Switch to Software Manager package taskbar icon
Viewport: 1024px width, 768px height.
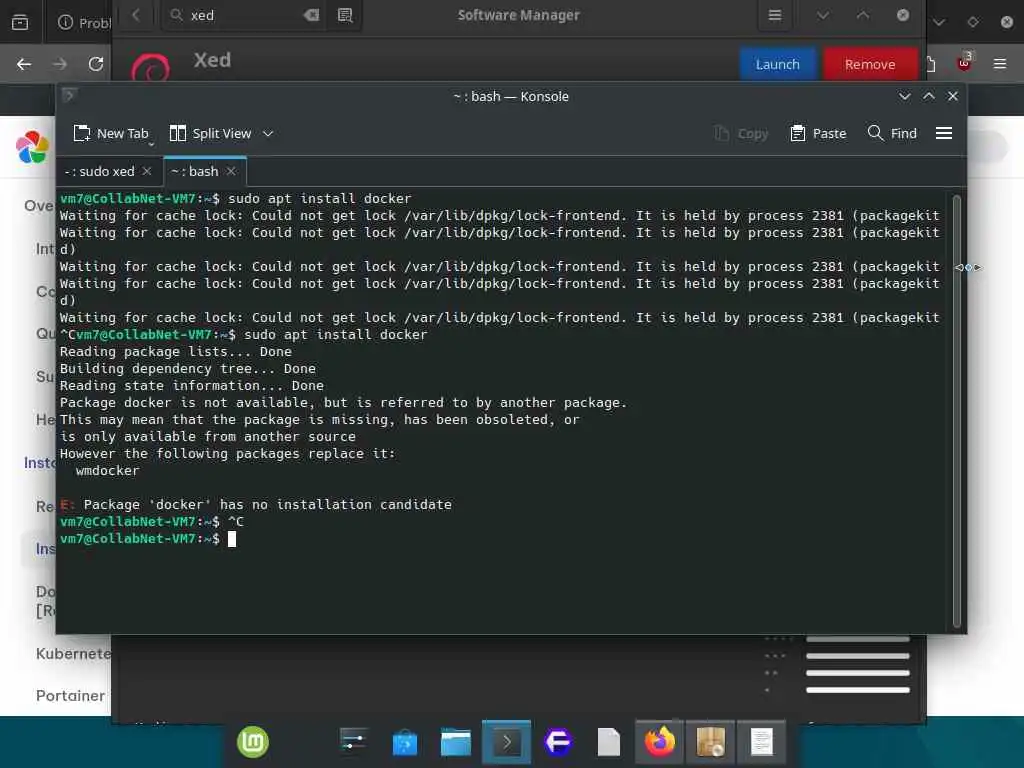711,742
